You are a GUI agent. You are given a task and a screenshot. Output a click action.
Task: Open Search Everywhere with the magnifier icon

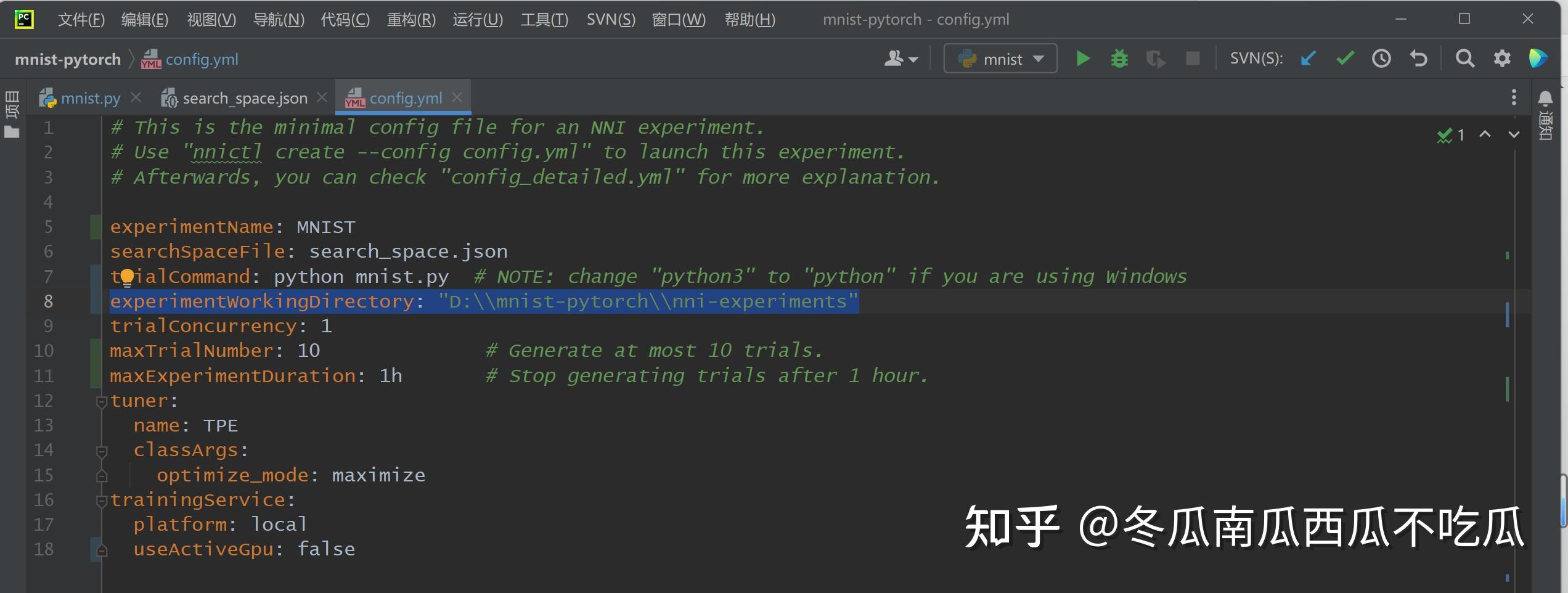click(x=1465, y=59)
